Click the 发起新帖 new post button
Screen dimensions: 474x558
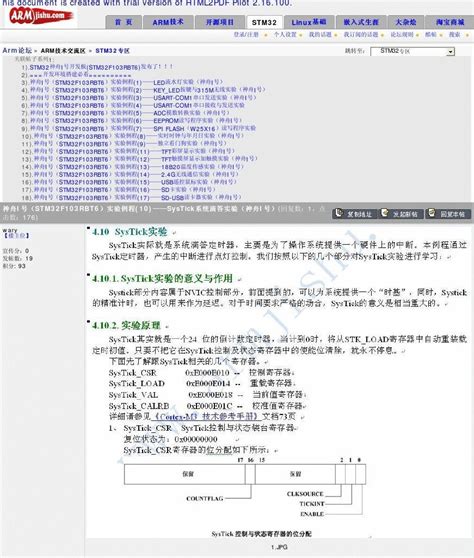401,214
